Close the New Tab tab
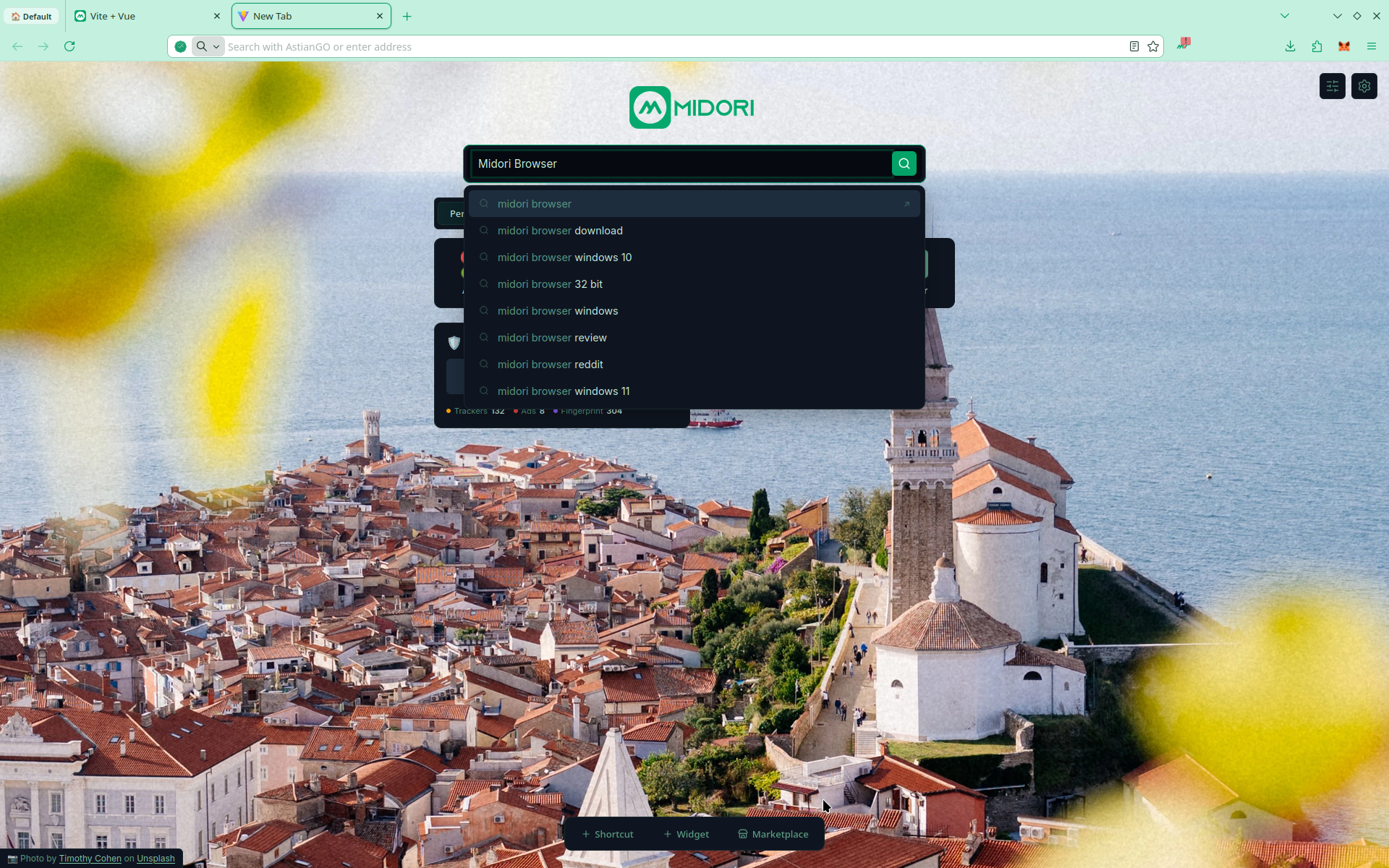This screenshot has width=1389, height=868. (x=379, y=16)
